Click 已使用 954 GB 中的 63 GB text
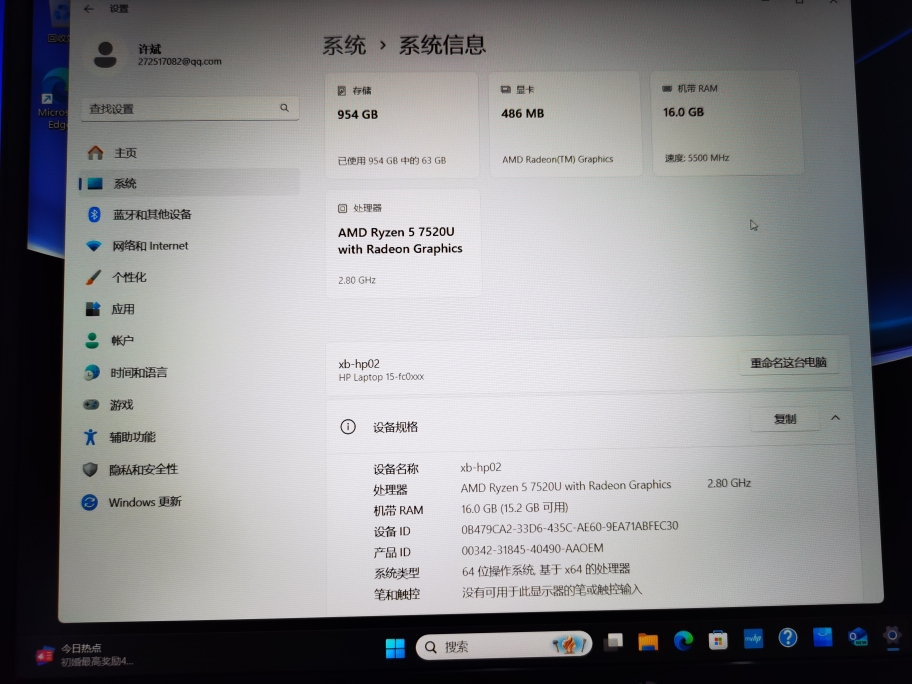912x684 pixels. pos(392,161)
